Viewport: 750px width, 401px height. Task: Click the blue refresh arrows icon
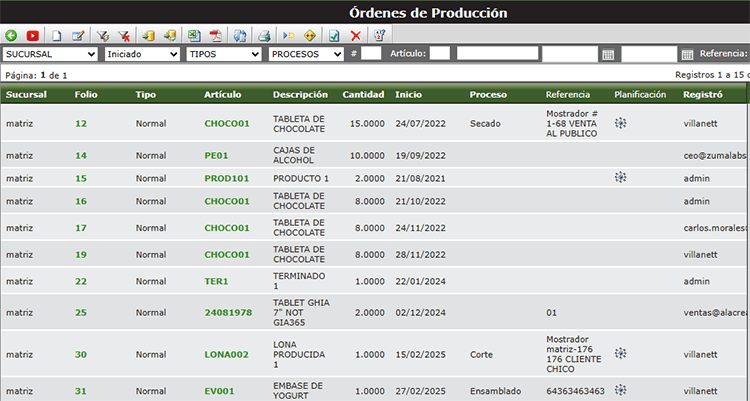coord(240,35)
